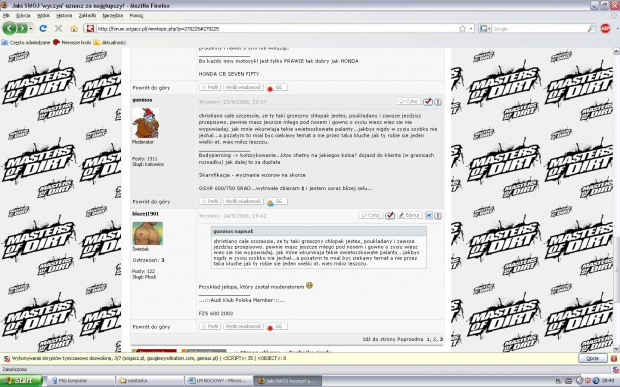
Task: Go to the home page icon
Action: (x=74, y=28)
